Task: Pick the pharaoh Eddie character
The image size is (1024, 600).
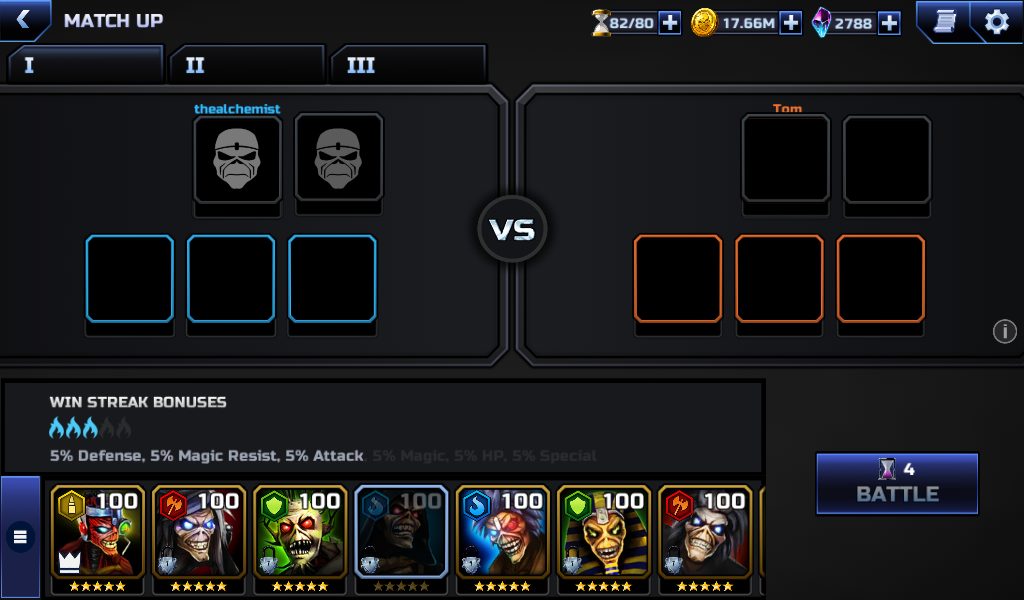Action: click(x=603, y=539)
